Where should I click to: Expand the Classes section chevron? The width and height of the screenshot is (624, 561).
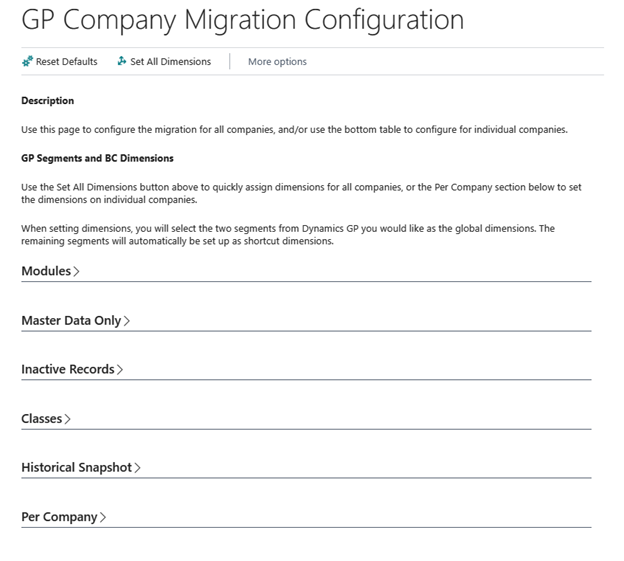[68, 419]
